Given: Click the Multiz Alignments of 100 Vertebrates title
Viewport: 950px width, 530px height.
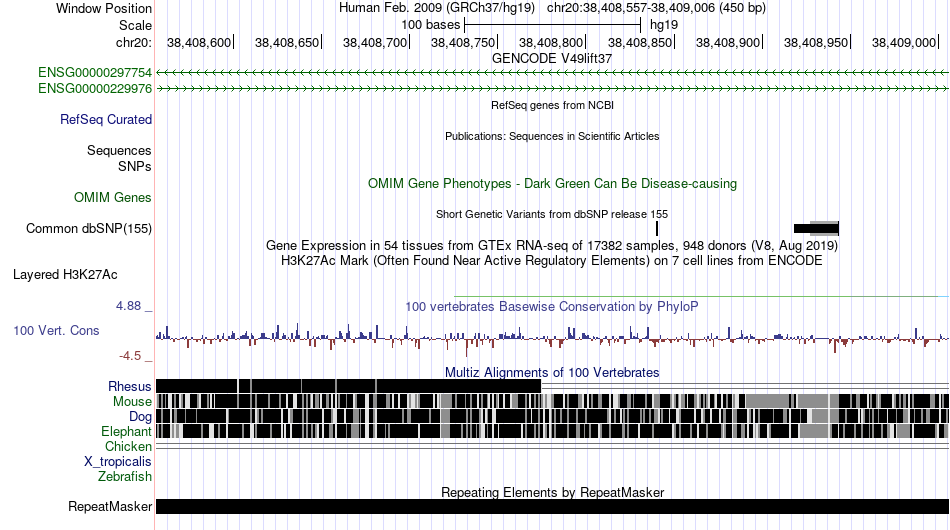Looking at the screenshot, I should [552, 373].
